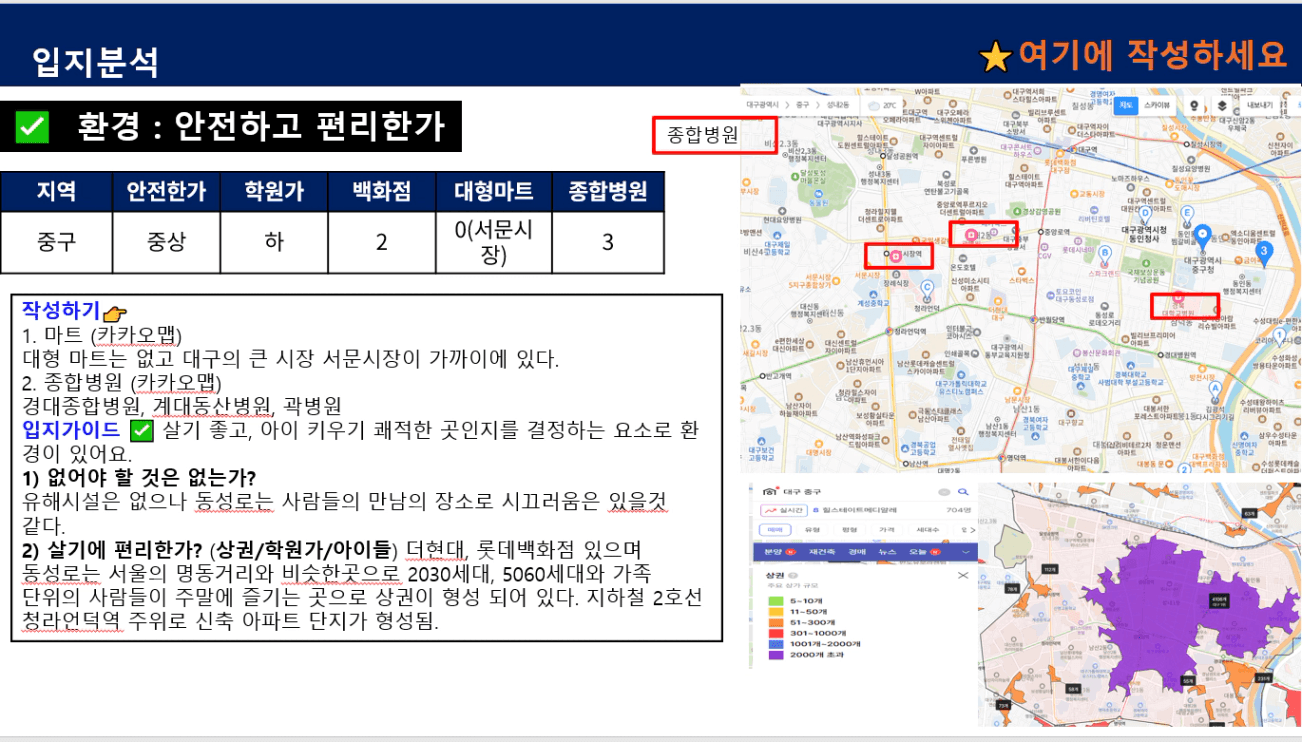Click map marker C near 청라언덕
The width and height of the screenshot is (1302, 742).
tap(927, 288)
